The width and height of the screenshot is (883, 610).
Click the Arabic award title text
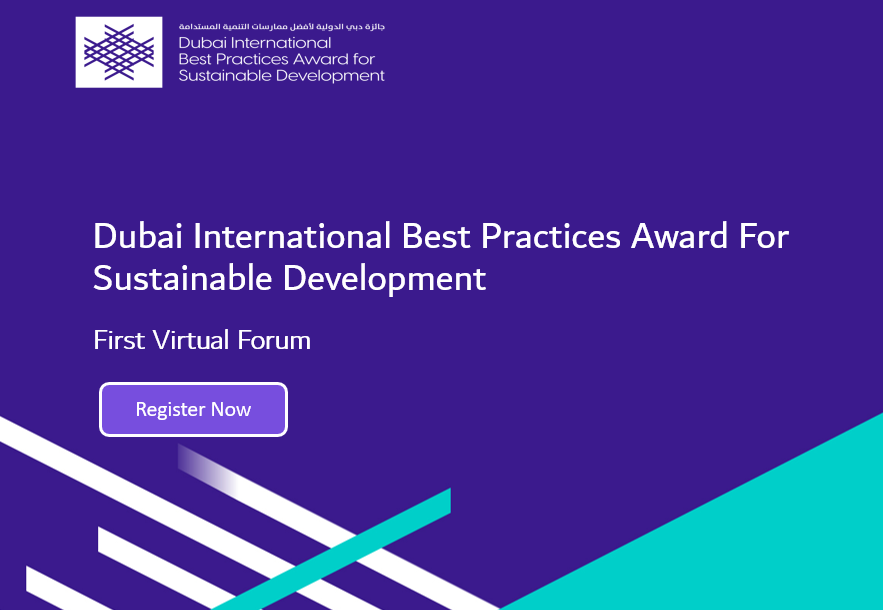tap(282, 26)
